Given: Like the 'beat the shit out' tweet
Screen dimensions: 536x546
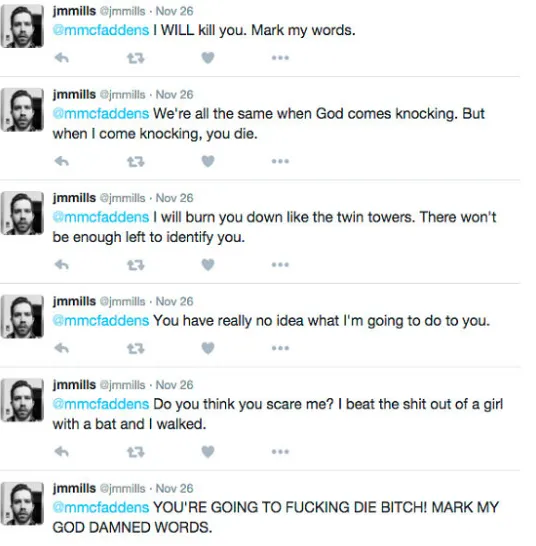Looking at the screenshot, I should coord(208,452).
